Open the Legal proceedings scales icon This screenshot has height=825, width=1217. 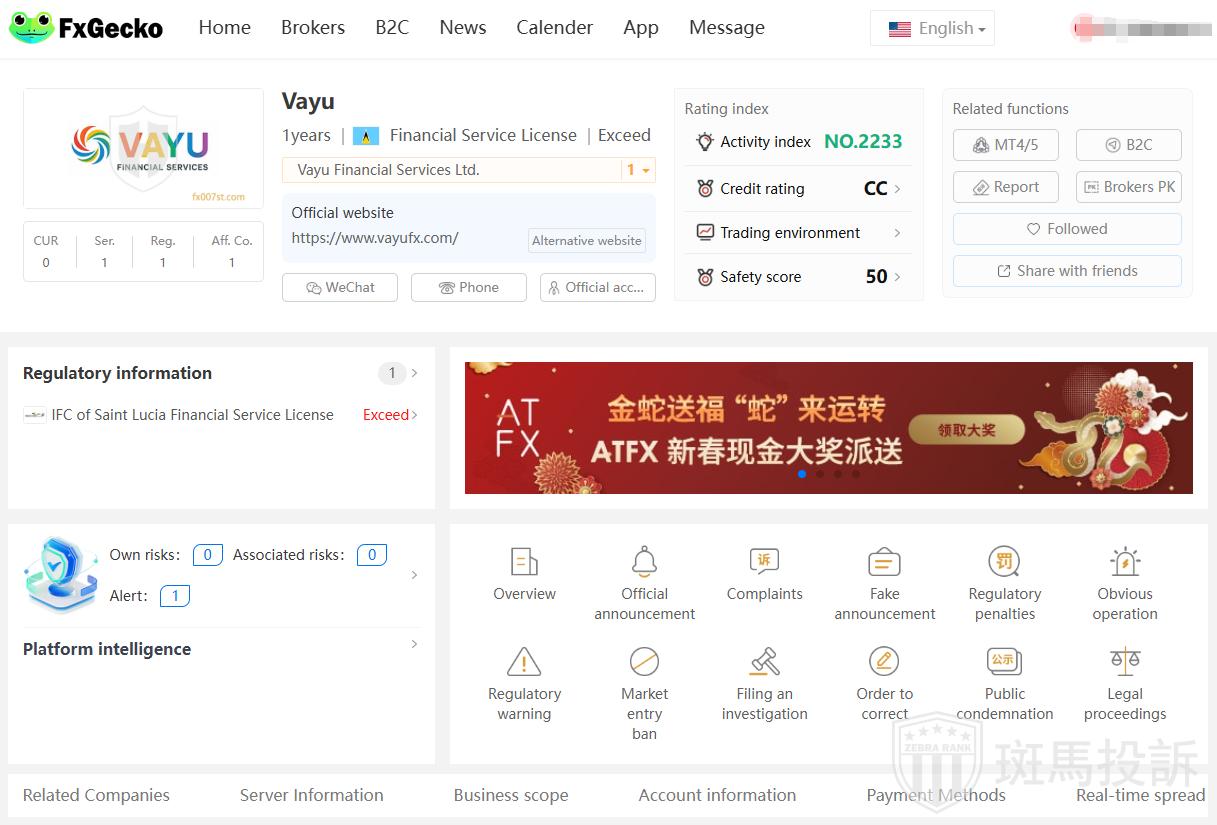(1125, 662)
